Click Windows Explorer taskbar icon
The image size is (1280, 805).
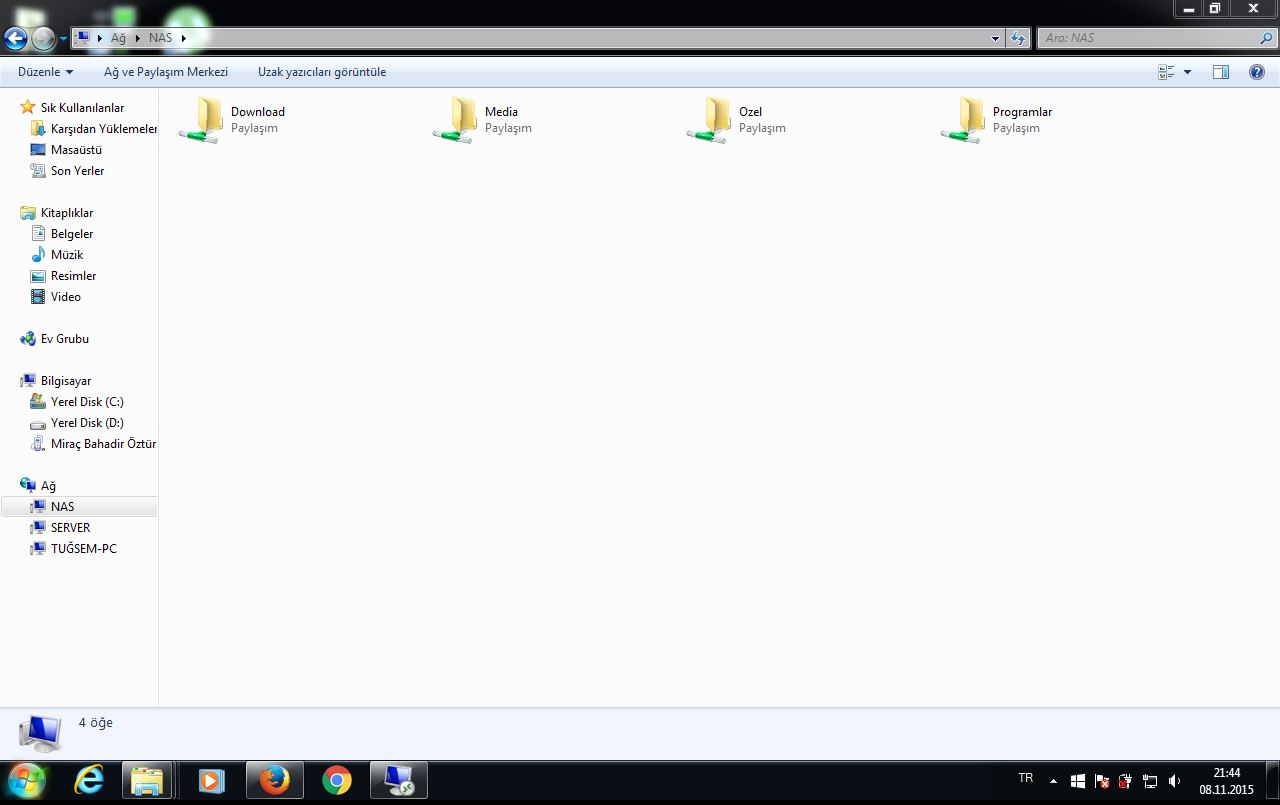click(x=147, y=780)
